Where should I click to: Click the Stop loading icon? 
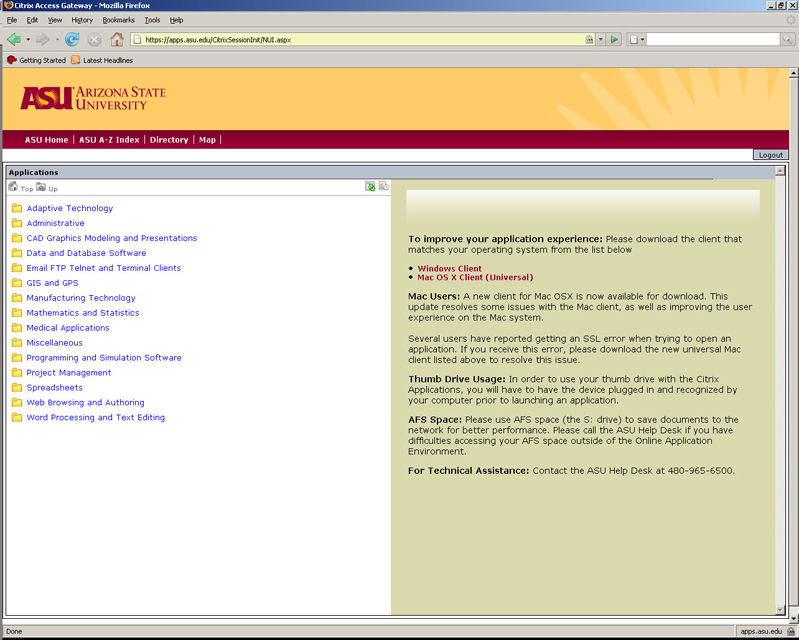(x=94, y=39)
